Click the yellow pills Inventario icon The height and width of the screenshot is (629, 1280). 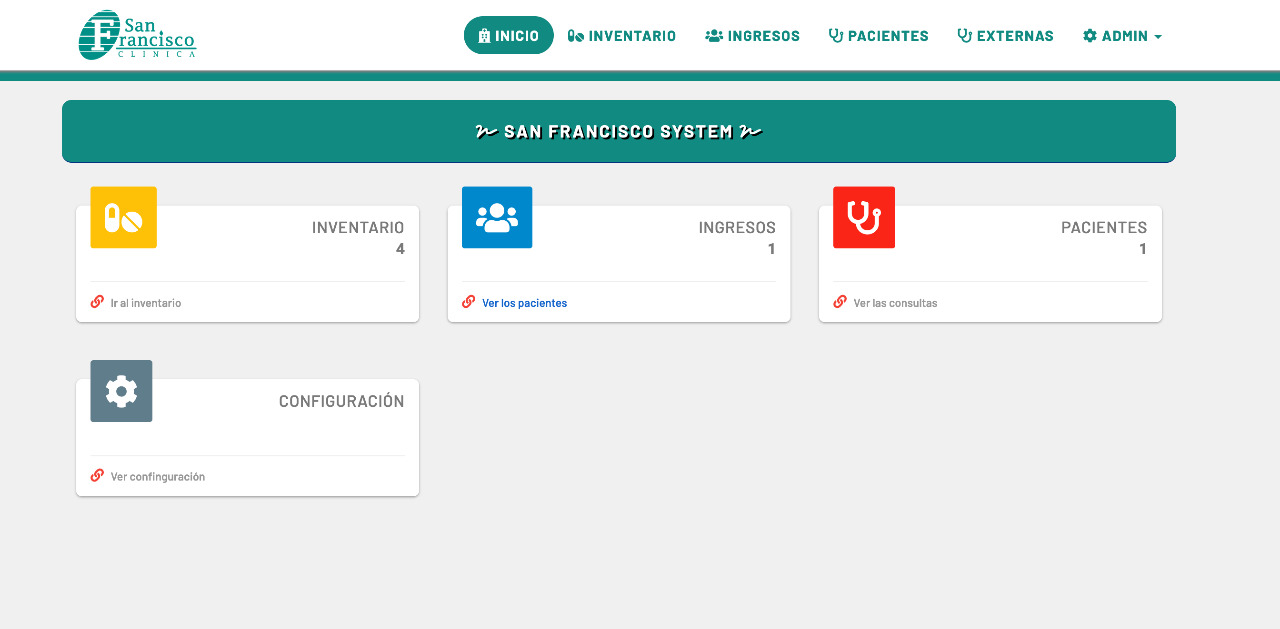[x=123, y=217]
